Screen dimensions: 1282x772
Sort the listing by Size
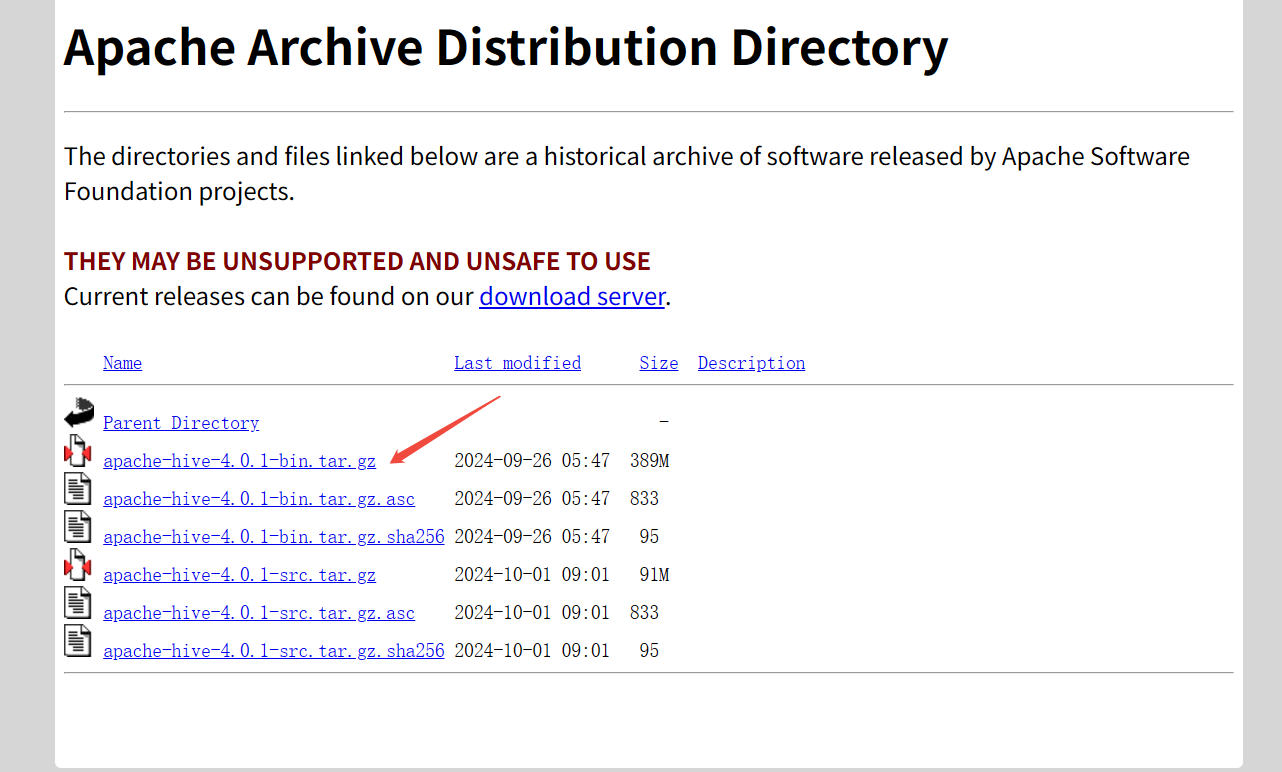(659, 363)
